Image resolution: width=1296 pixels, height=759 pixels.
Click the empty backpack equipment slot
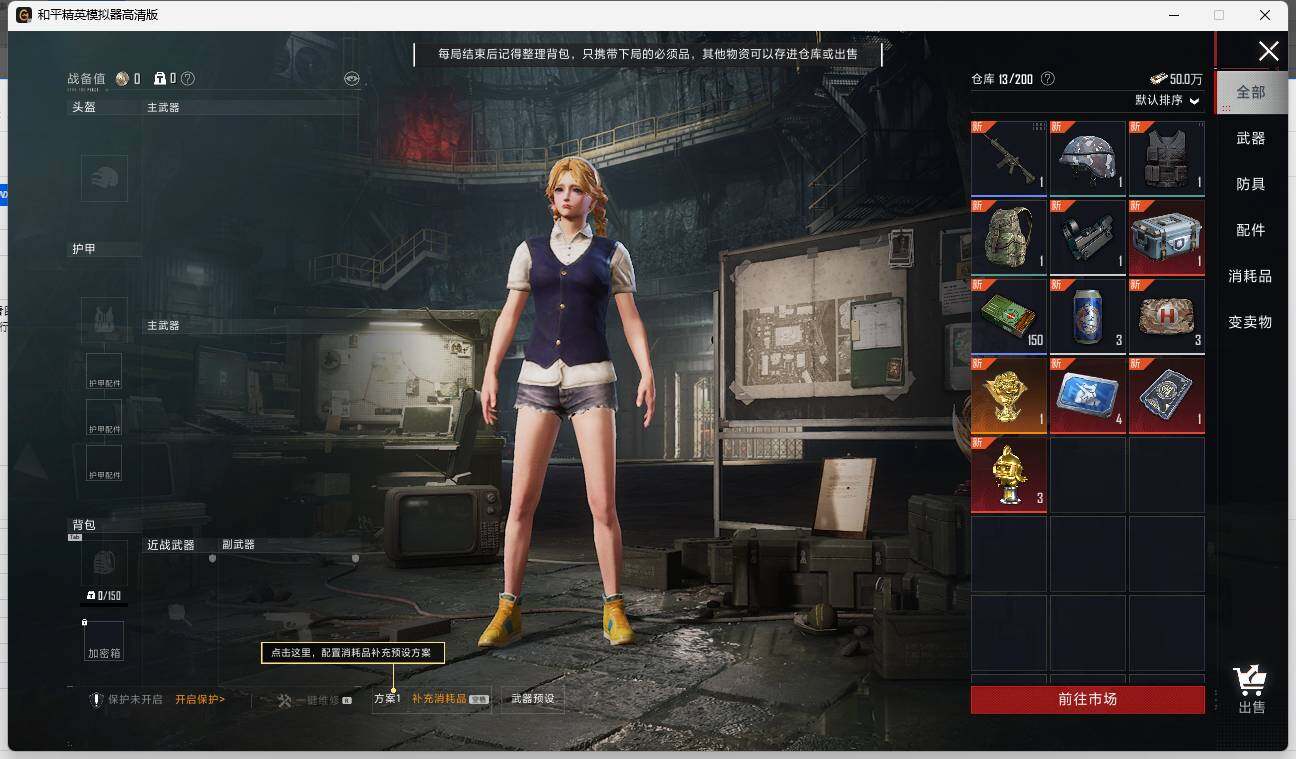104,564
